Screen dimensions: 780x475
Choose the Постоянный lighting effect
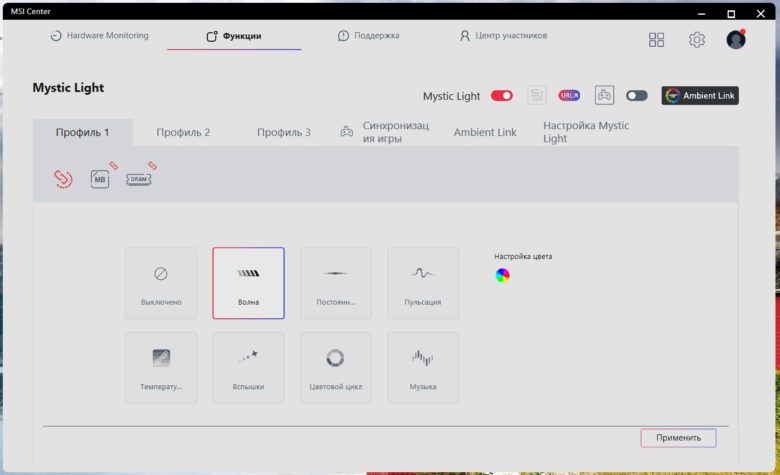pyautogui.click(x=336, y=283)
